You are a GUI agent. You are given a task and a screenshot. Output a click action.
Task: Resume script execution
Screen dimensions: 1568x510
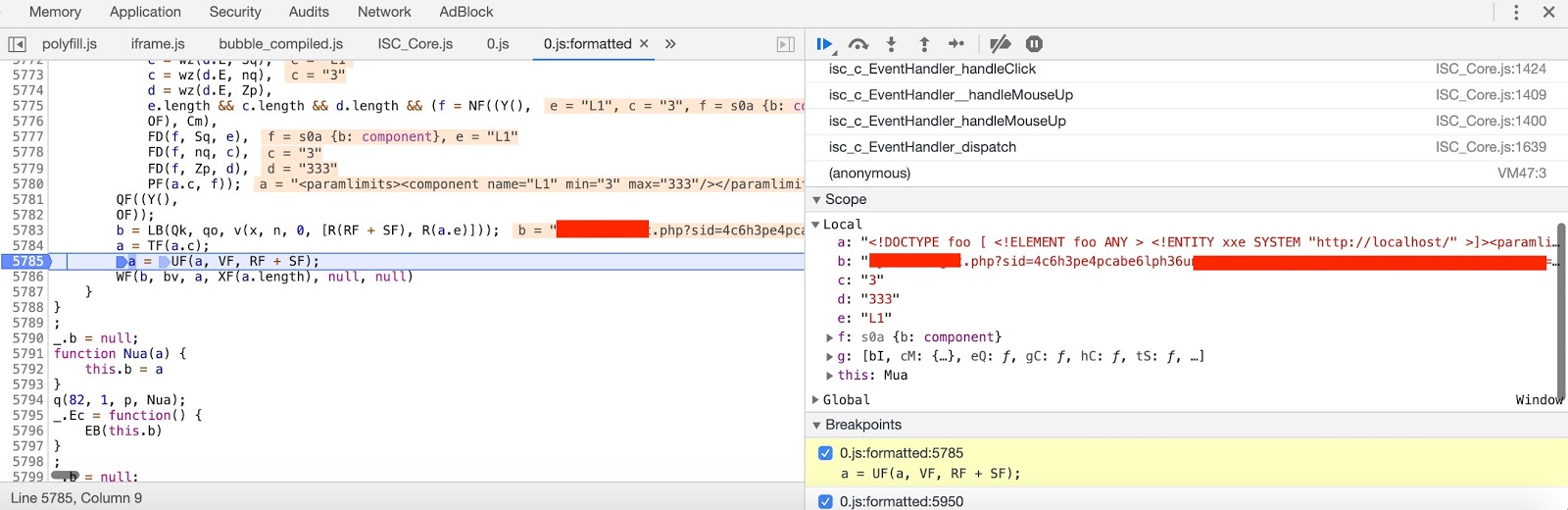pyautogui.click(x=825, y=44)
